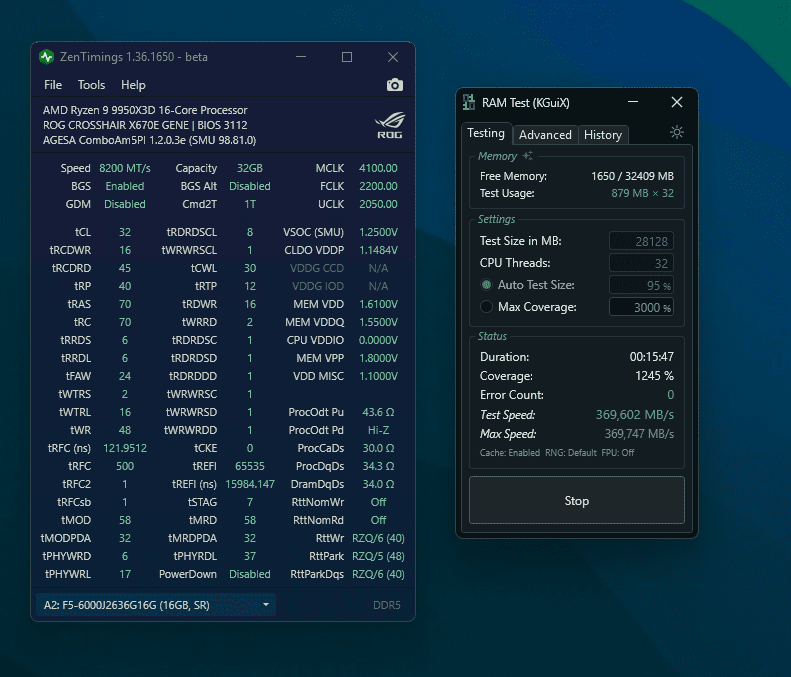Click the Test Usage value 879 MB × 32
Viewport: 791px width, 677px height.
(x=642, y=193)
